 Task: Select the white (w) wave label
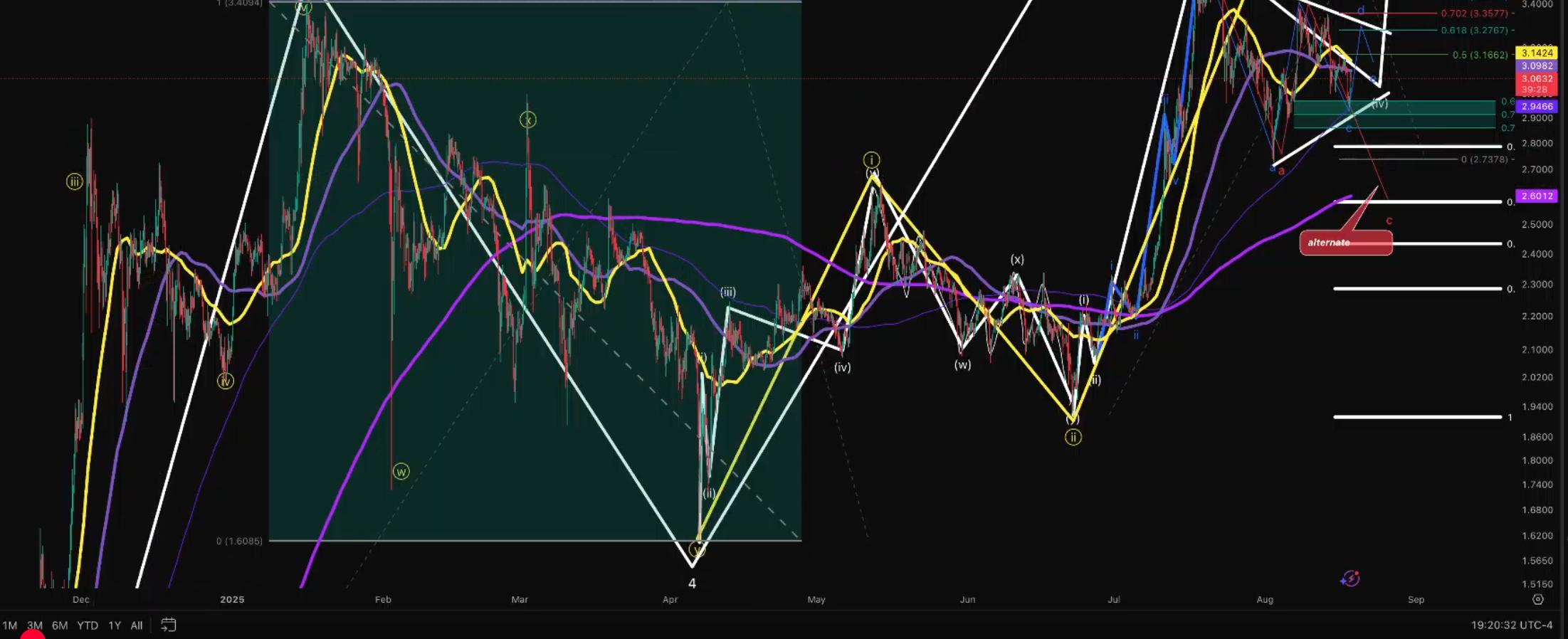(962, 365)
